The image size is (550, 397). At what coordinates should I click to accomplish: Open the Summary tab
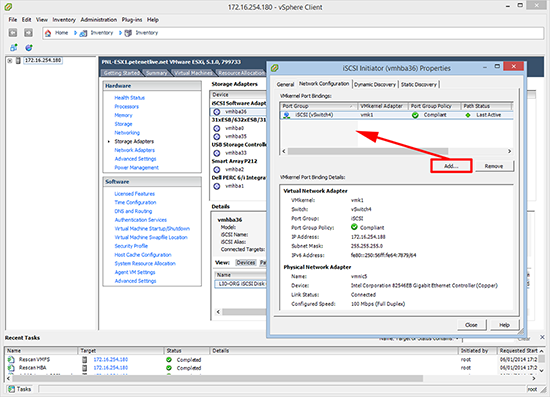(x=156, y=73)
